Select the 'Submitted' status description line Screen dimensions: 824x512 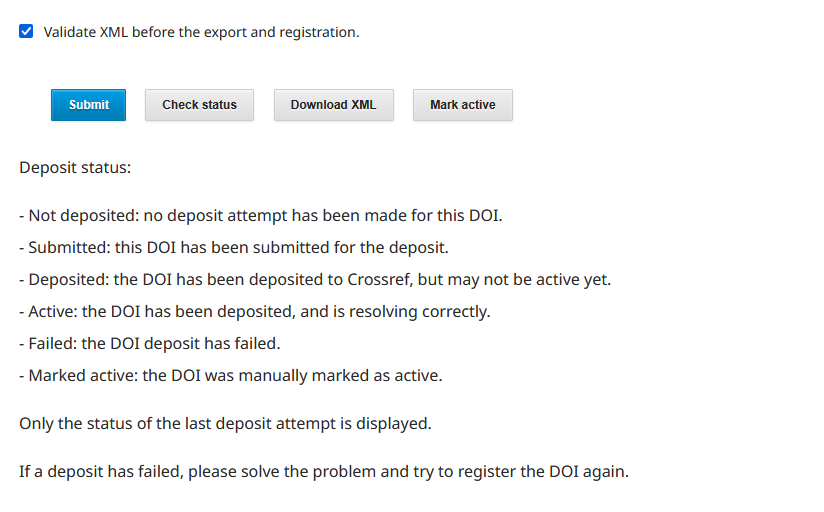click(234, 247)
